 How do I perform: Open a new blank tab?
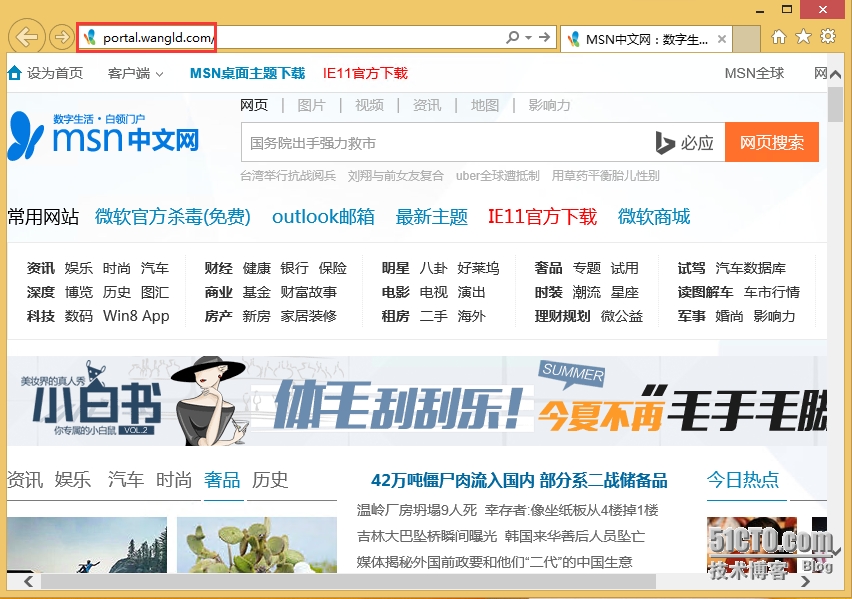[746, 39]
